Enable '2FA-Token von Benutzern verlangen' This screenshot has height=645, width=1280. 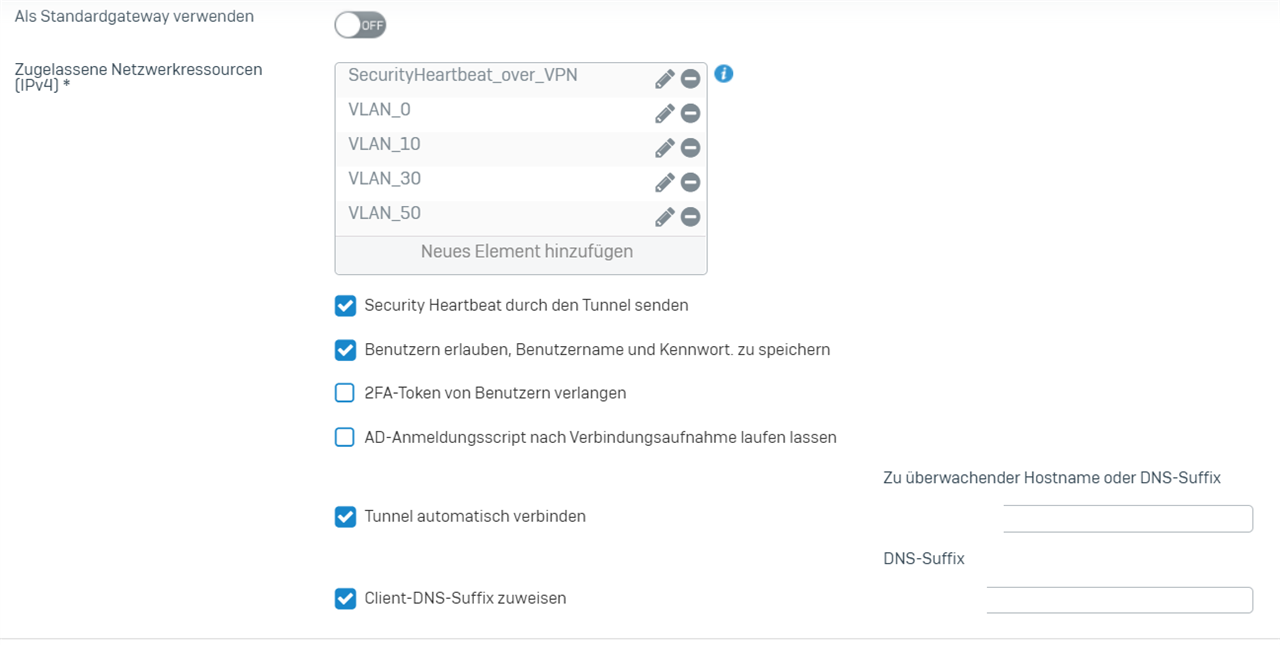point(345,393)
